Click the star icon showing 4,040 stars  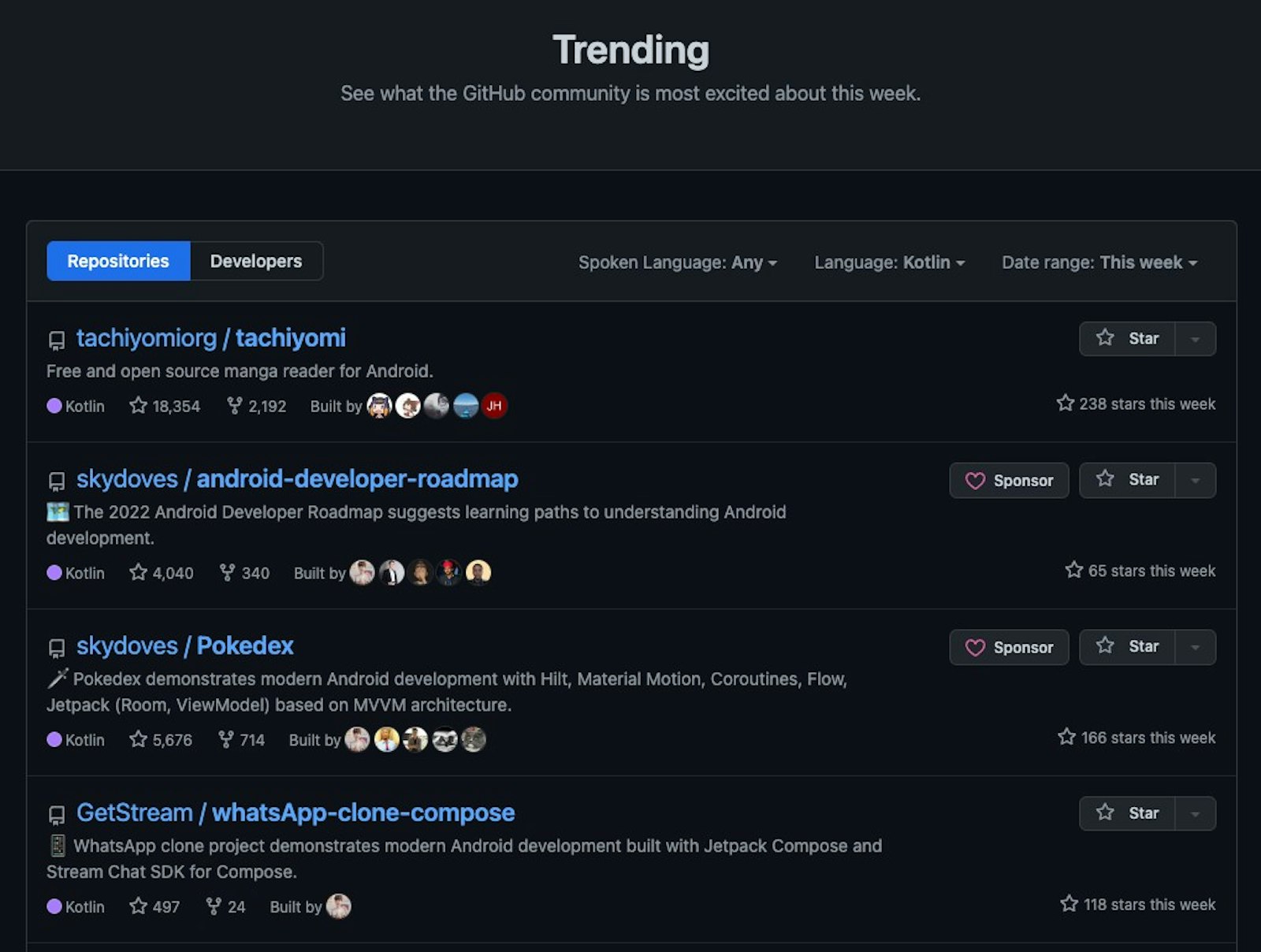[x=138, y=573]
